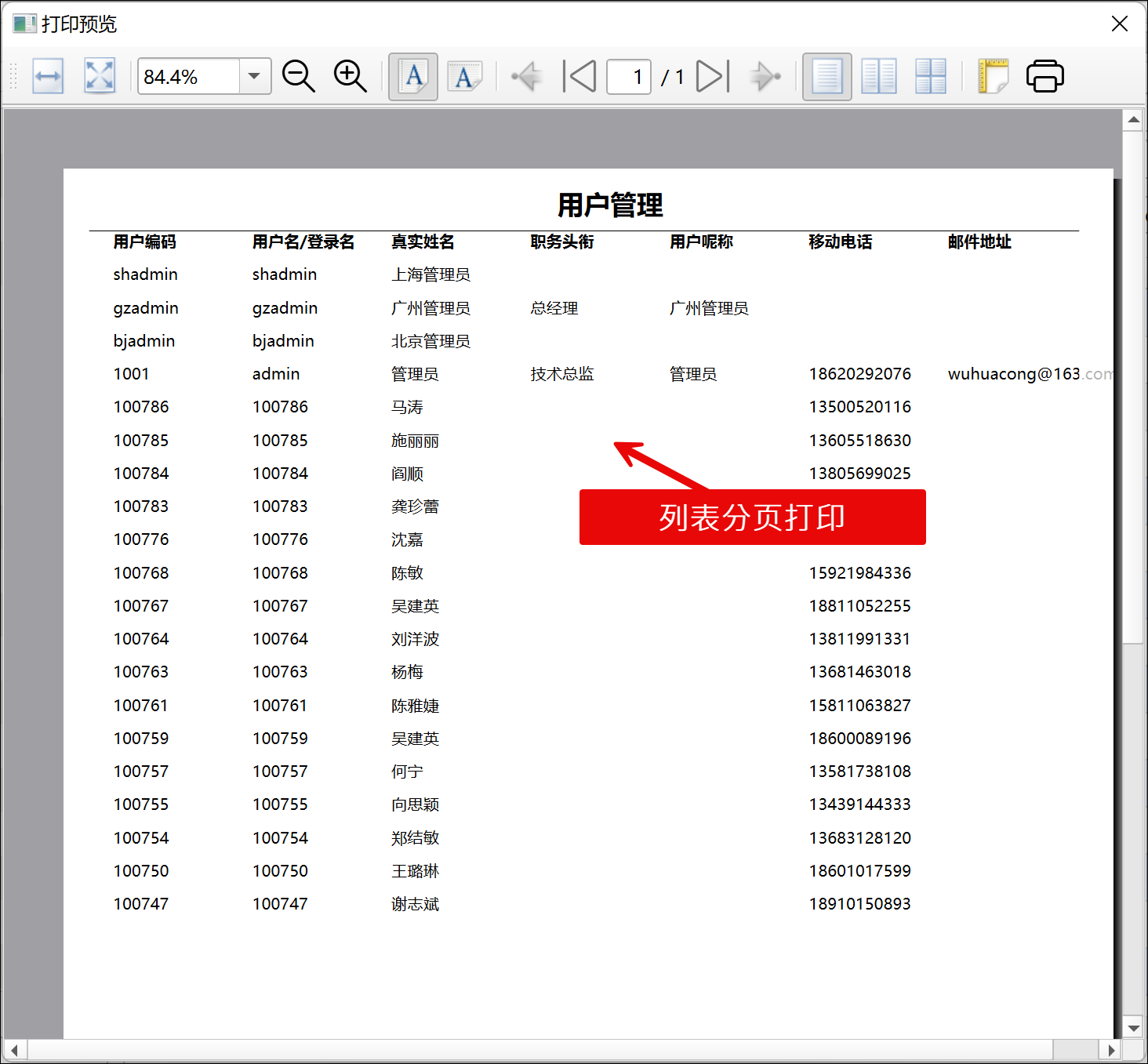Click the 郑结敏 name cell
This screenshot has height=1064, width=1148.
point(415,838)
